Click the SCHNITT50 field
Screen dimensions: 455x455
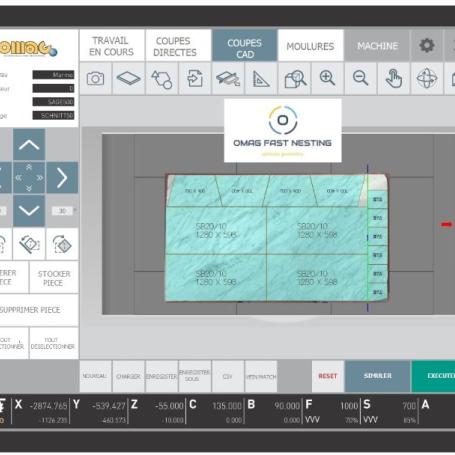53,115
